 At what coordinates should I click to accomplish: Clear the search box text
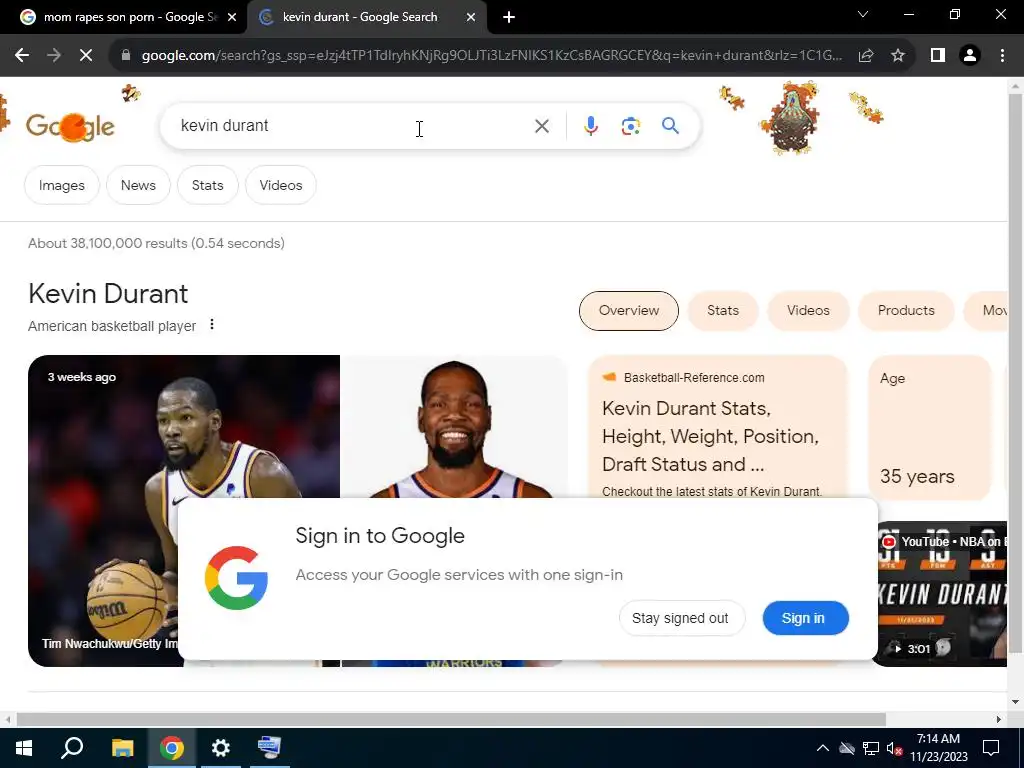[541, 125]
